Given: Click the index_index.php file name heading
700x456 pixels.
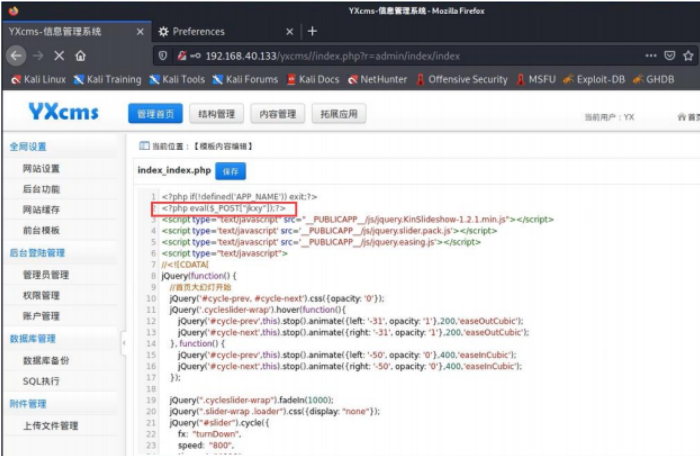Looking at the screenshot, I should (174, 170).
